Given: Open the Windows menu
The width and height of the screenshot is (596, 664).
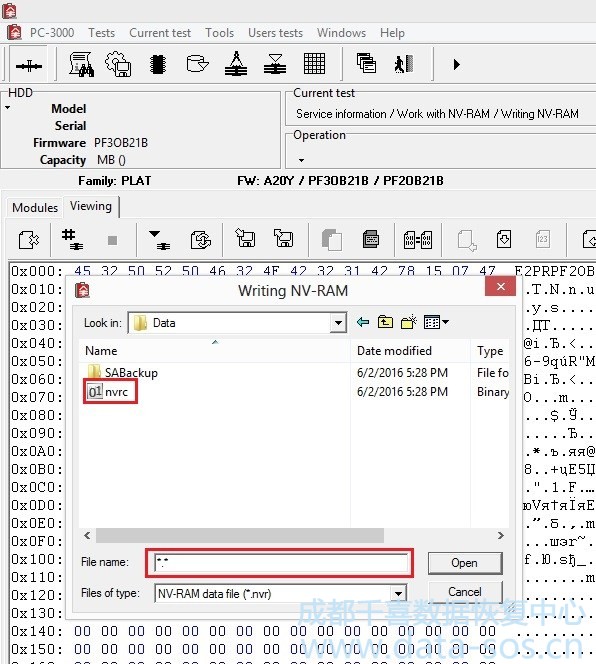Looking at the screenshot, I should (341, 33).
